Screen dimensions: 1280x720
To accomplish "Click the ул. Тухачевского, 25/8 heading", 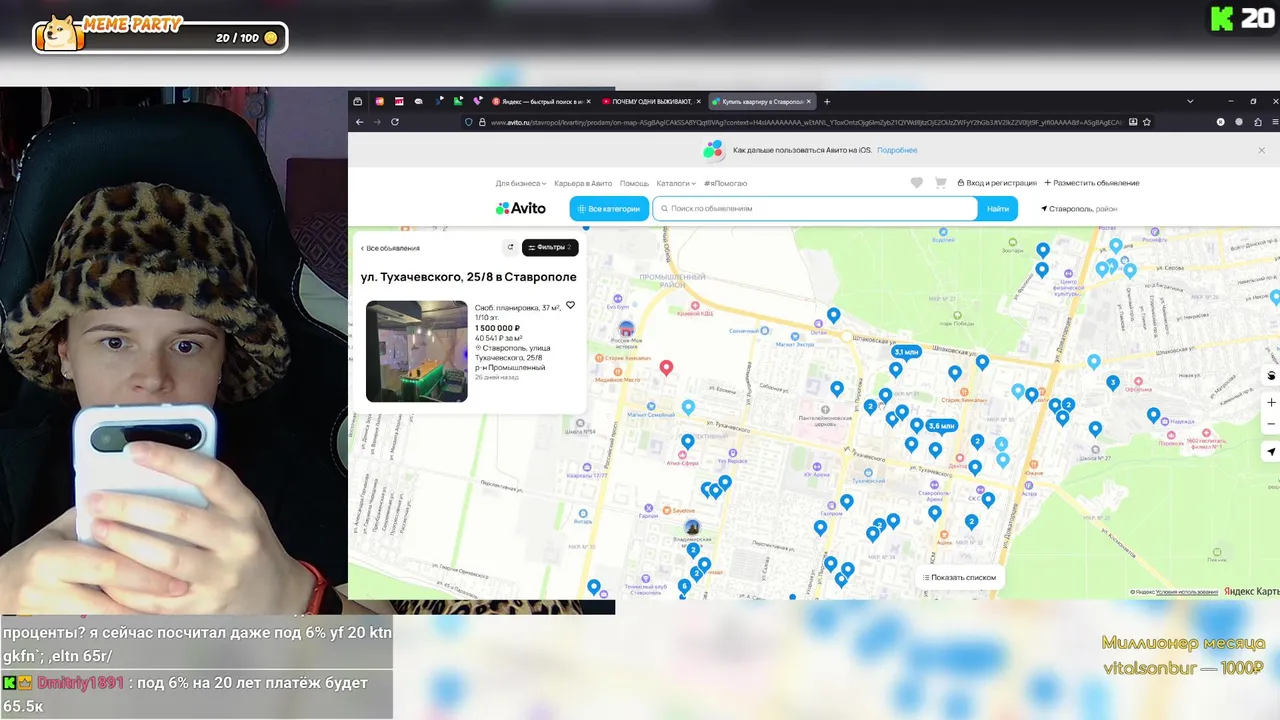I will click(469, 277).
